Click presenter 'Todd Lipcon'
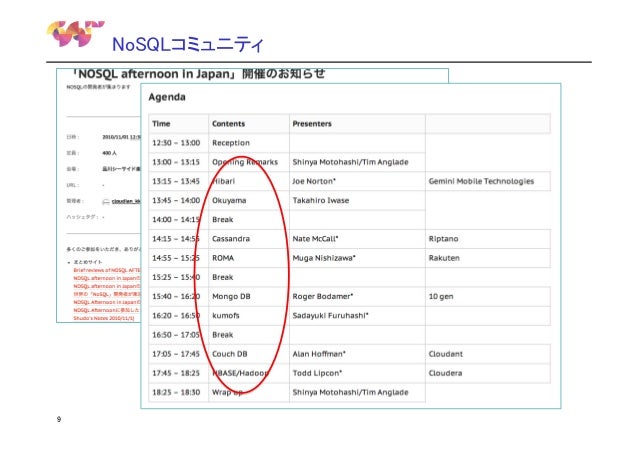638x451 pixels. [317, 373]
